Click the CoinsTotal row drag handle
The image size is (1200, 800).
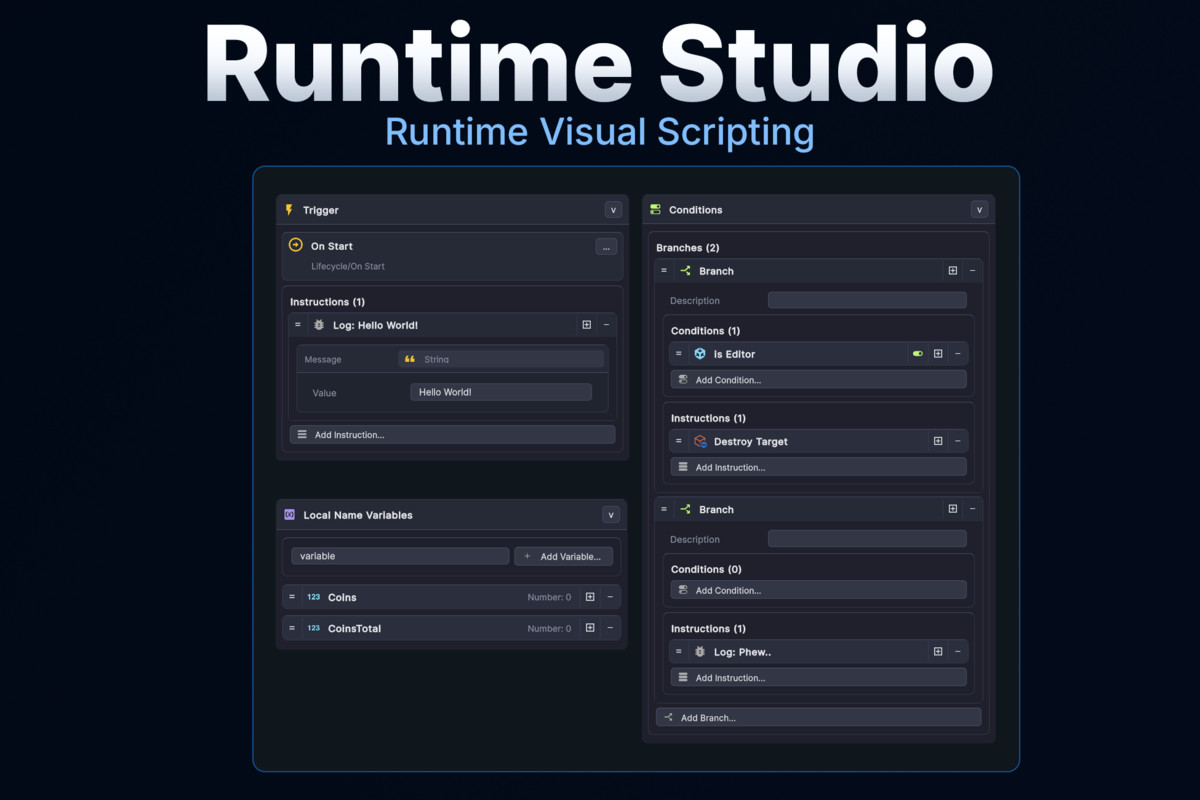(x=292, y=628)
